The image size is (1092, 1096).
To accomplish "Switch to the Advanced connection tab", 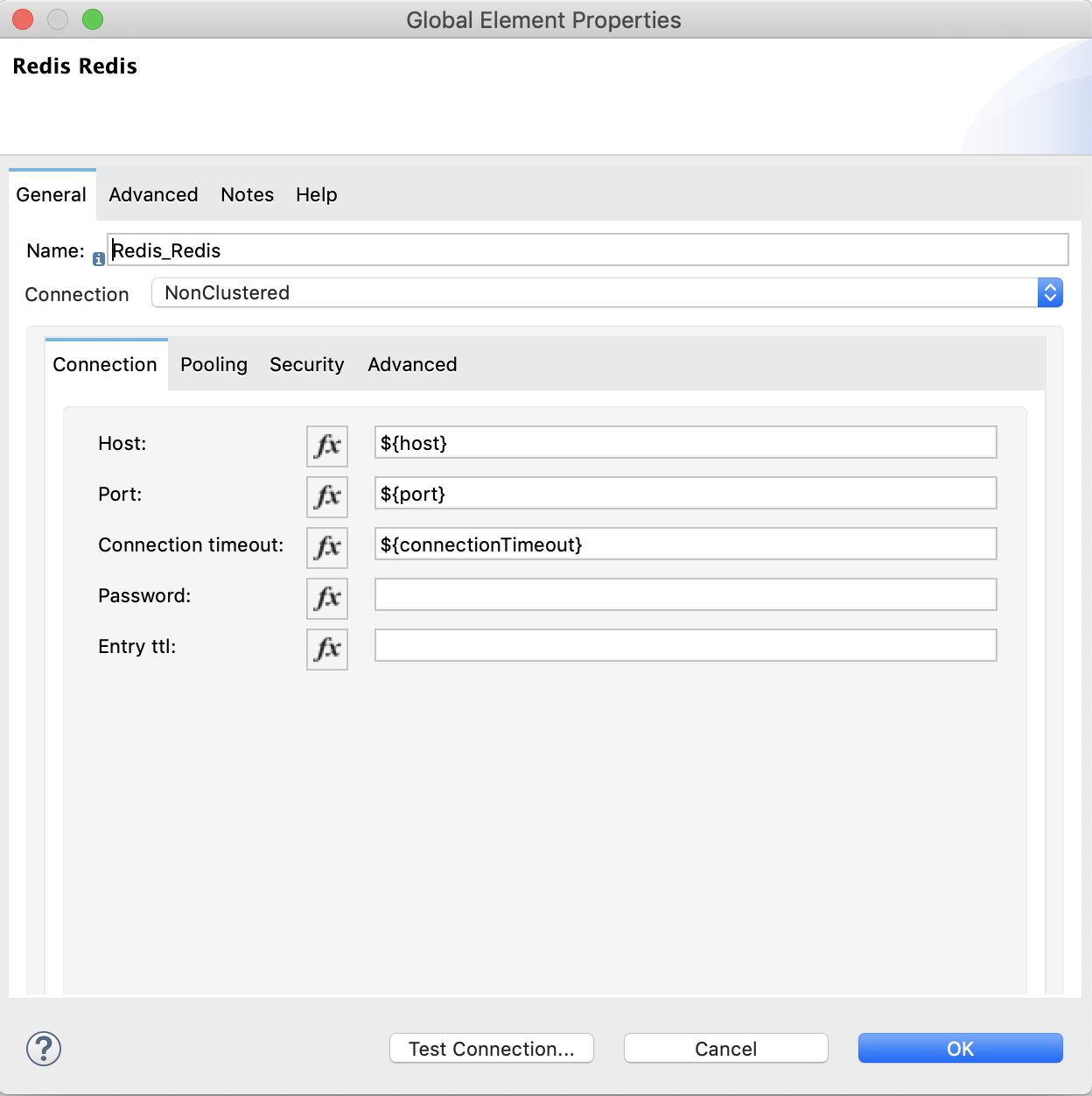I will coord(411,364).
